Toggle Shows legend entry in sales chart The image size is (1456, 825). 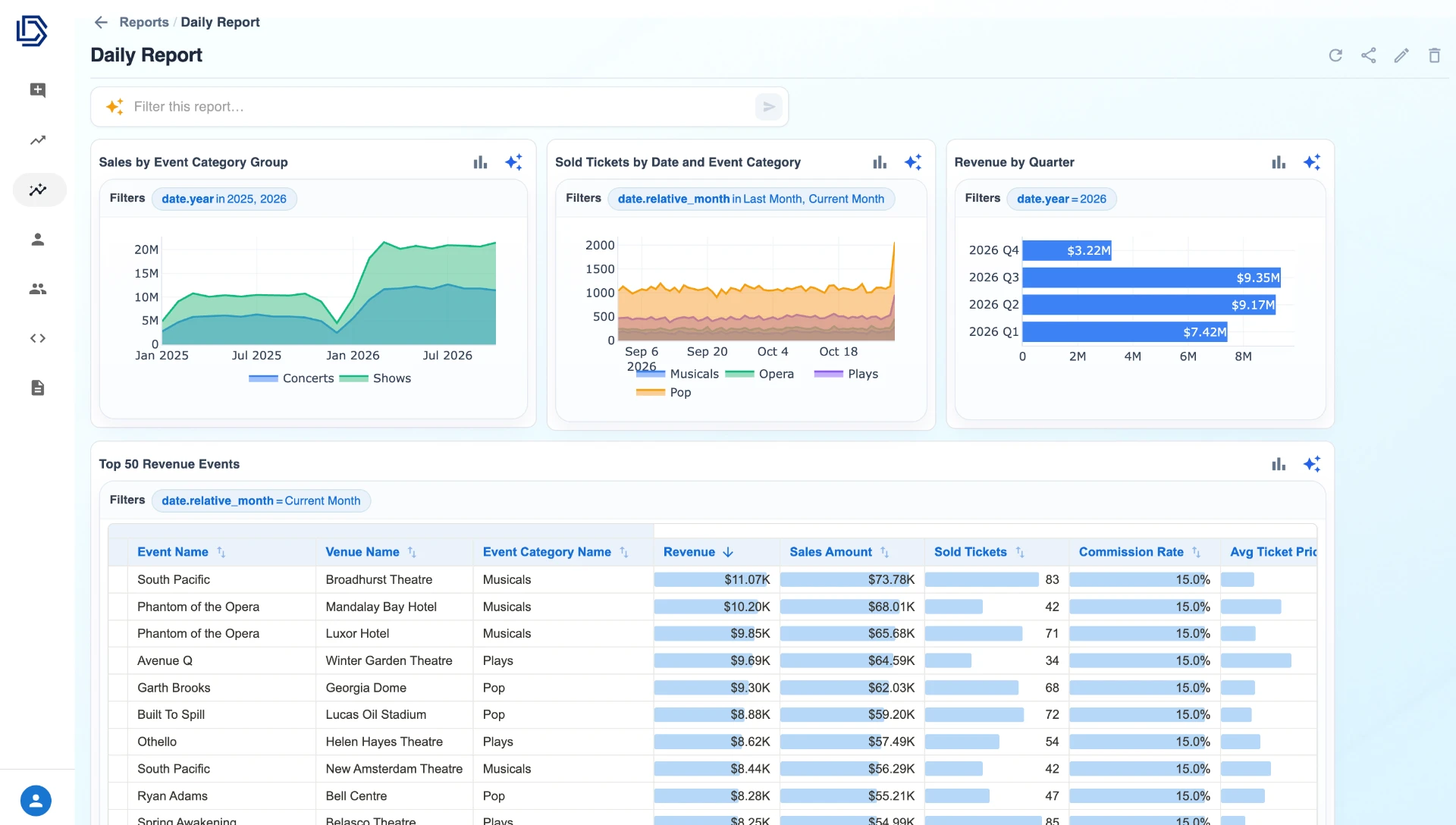(375, 378)
